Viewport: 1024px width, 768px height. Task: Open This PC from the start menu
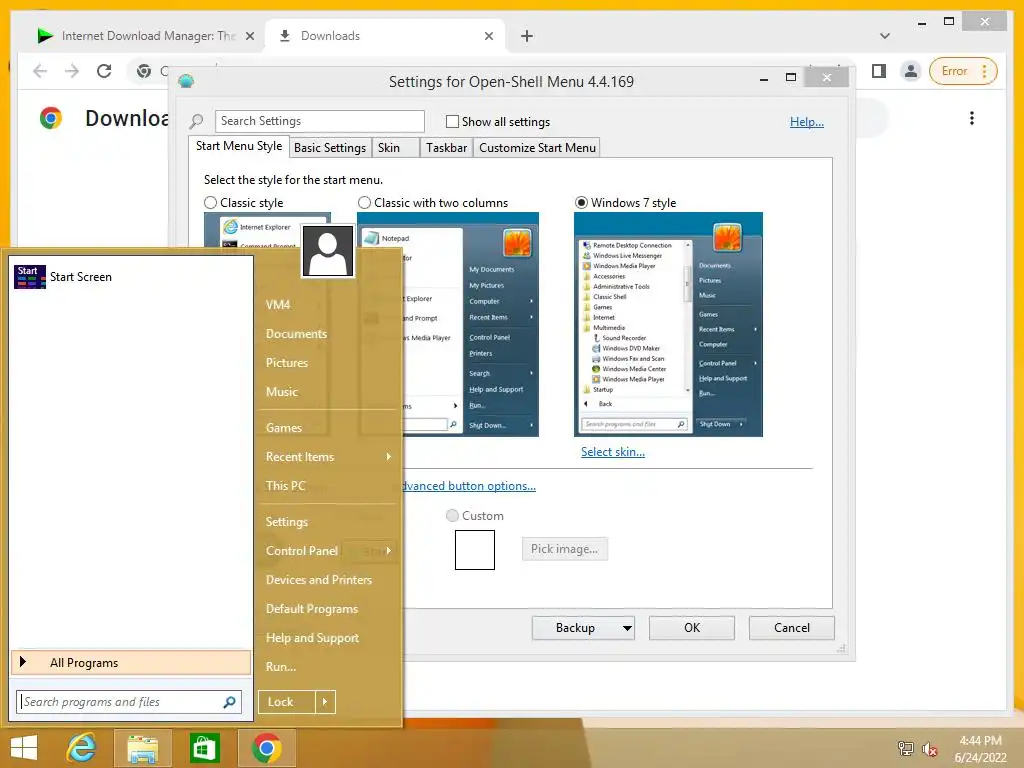coord(285,486)
